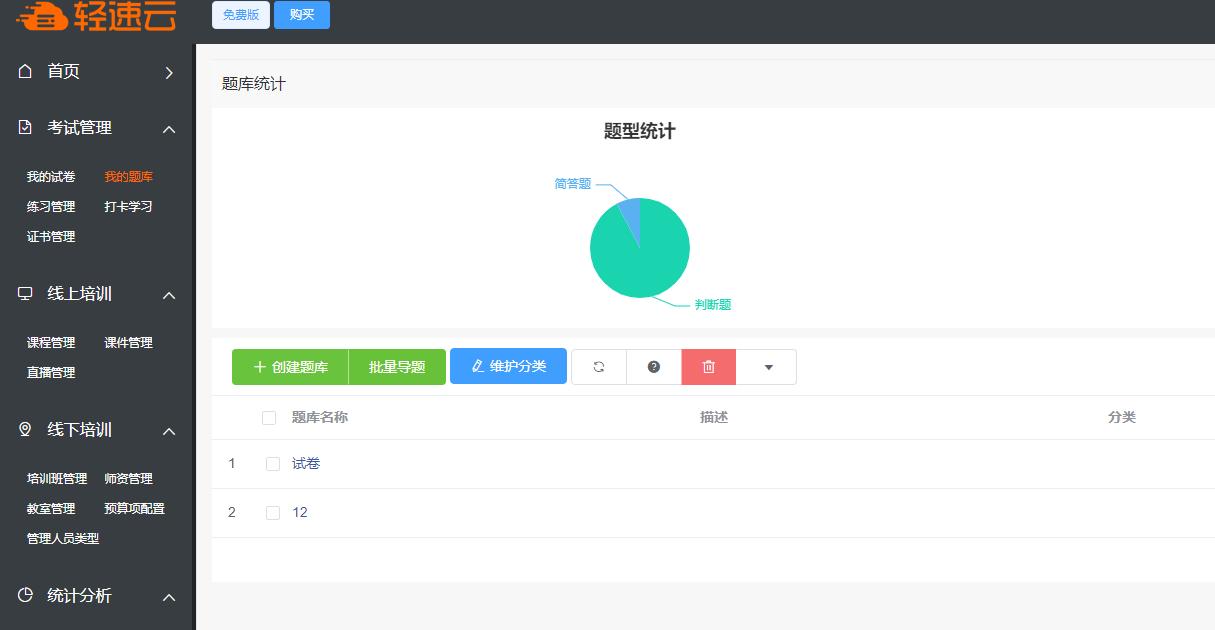Click the 线上培训 online training monitor icon
Screen dimensions: 1215x630
23,294
